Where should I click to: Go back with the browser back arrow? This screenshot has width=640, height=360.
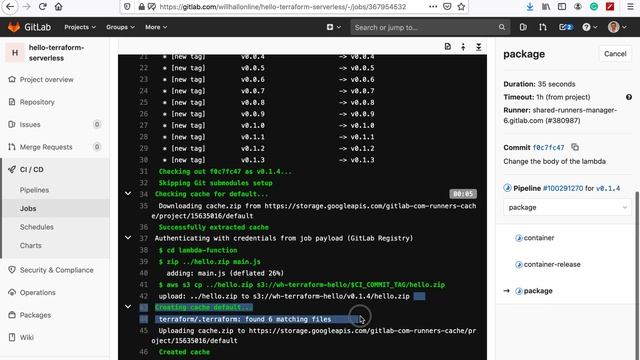click(x=10, y=7)
